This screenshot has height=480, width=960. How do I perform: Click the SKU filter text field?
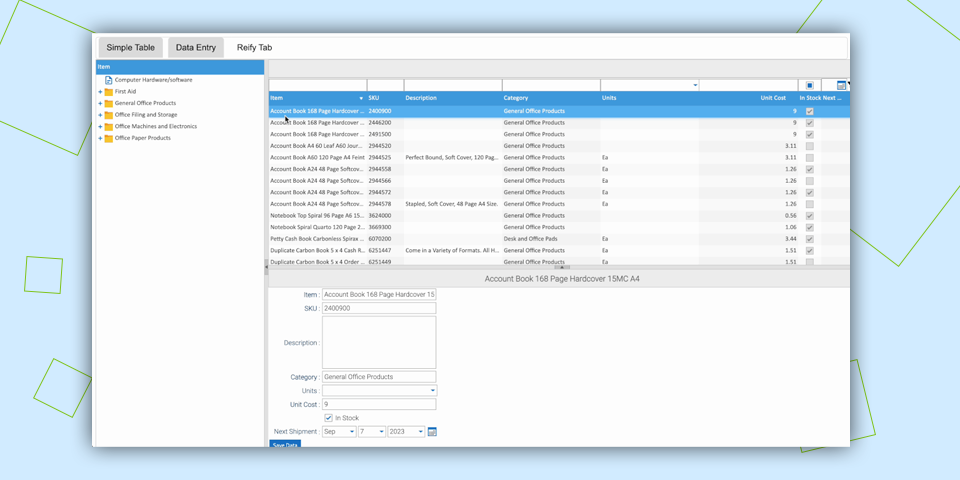pos(385,85)
